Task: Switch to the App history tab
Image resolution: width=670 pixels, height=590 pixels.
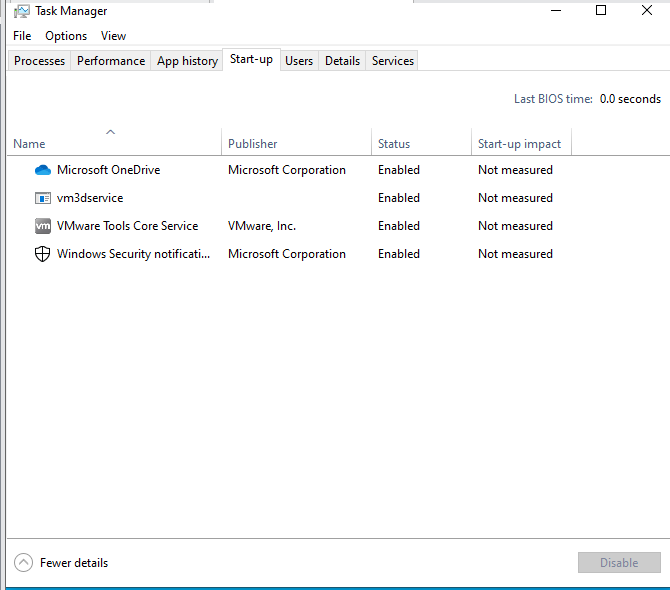Action: tap(187, 61)
